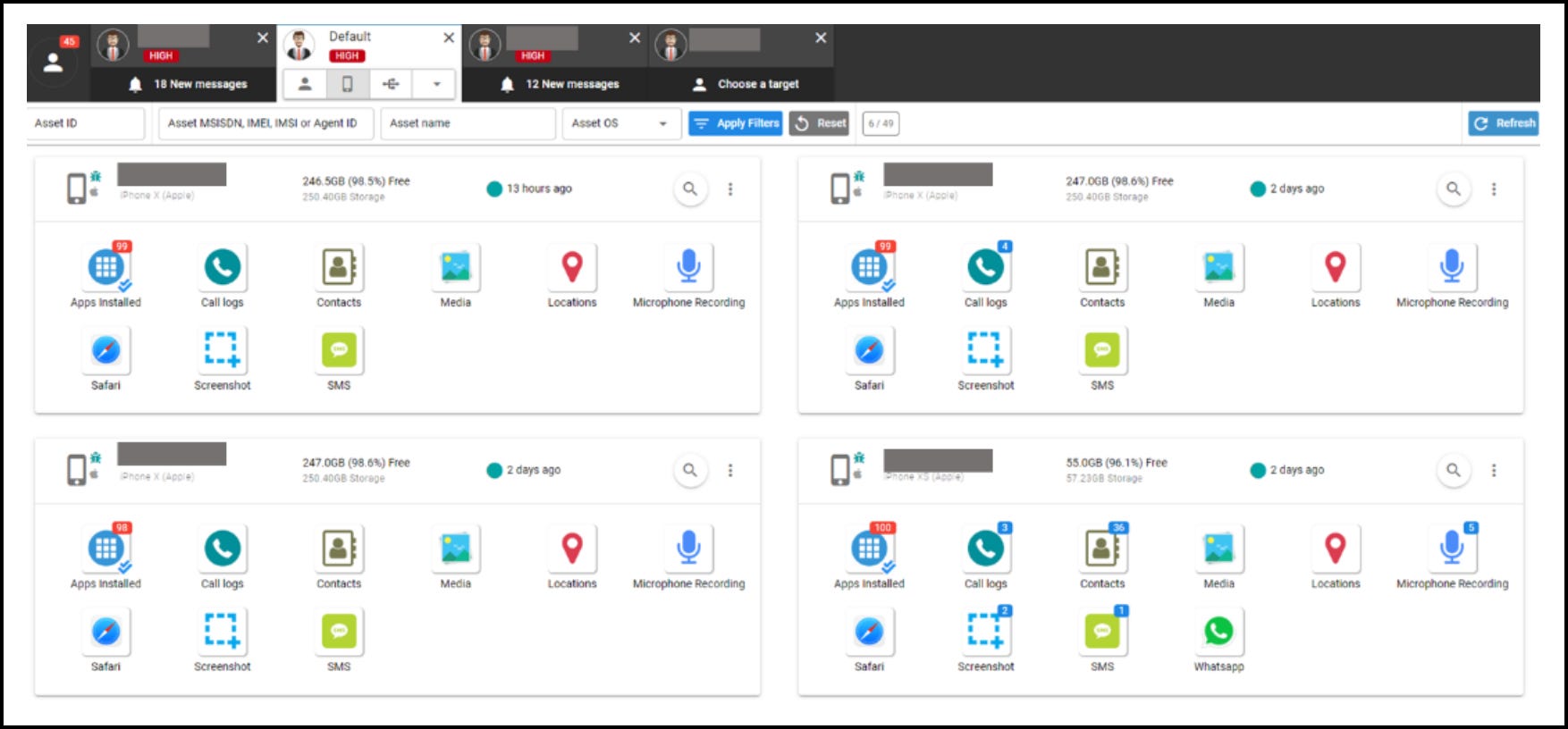Open three-dot menu in 13 hours ago card
Image resolution: width=1568 pixels, height=729 pixels.
(730, 189)
